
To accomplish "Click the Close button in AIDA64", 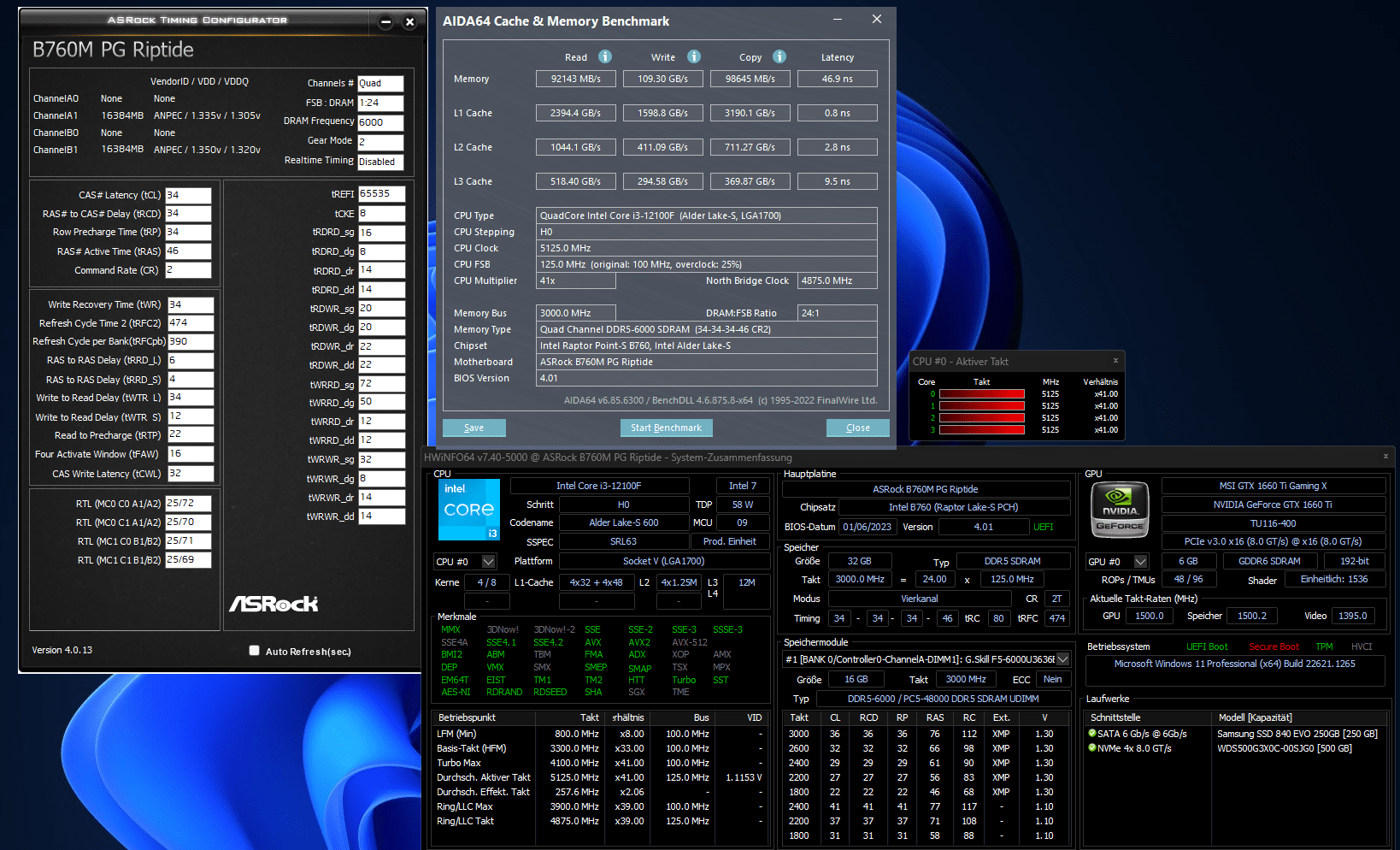I will 858,428.
